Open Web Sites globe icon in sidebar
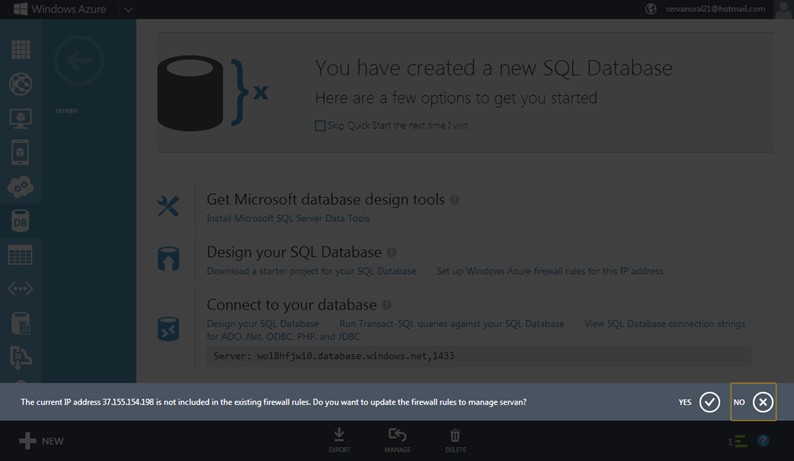The image size is (794, 461). (x=20, y=84)
